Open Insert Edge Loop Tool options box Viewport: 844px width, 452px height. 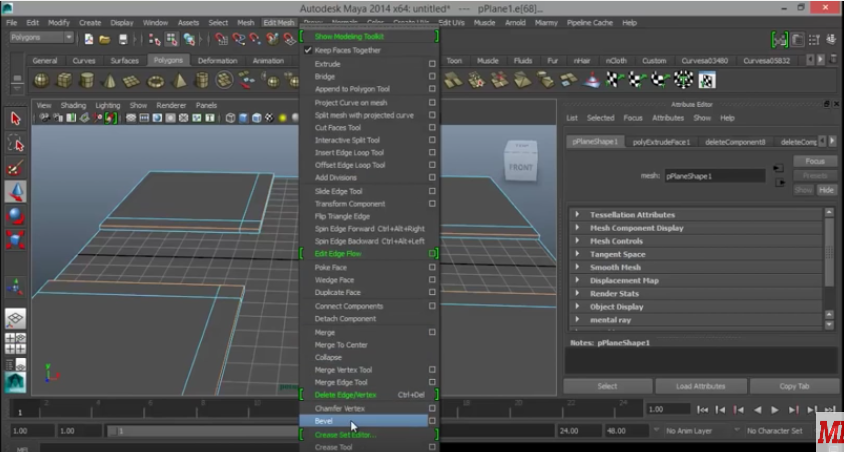pos(432,152)
